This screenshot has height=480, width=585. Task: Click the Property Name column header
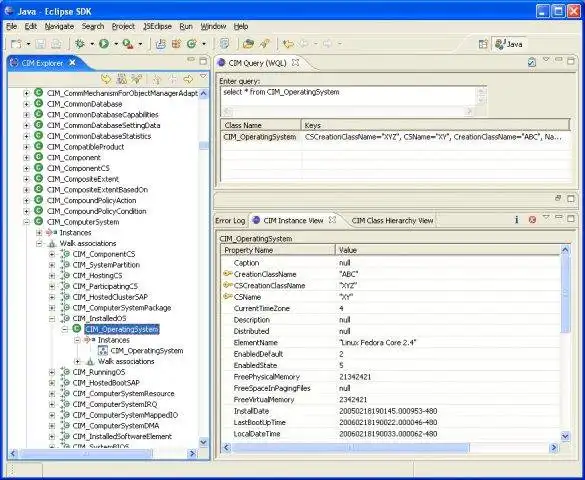(x=278, y=250)
